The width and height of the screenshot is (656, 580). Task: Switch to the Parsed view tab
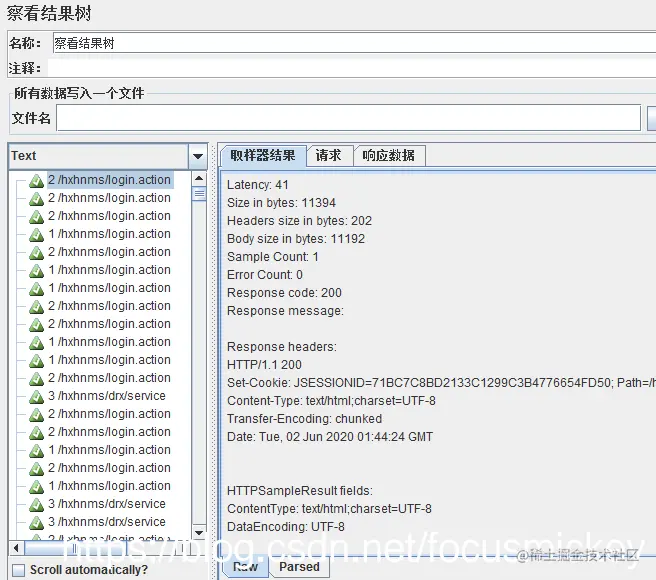[299, 567]
